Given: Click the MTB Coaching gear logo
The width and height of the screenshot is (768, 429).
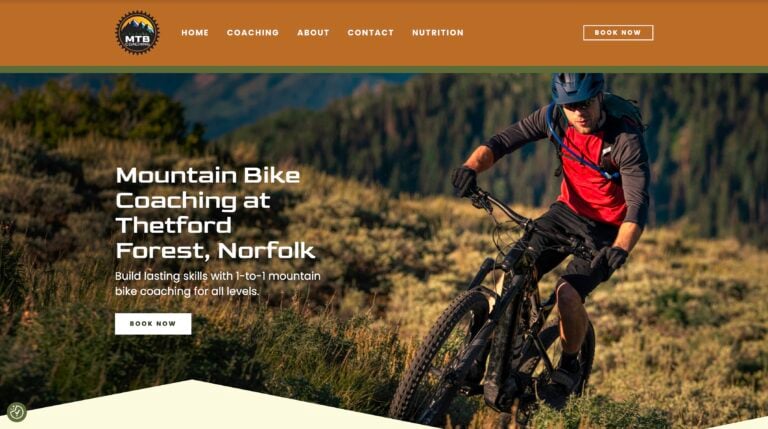Looking at the screenshot, I should [137, 33].
